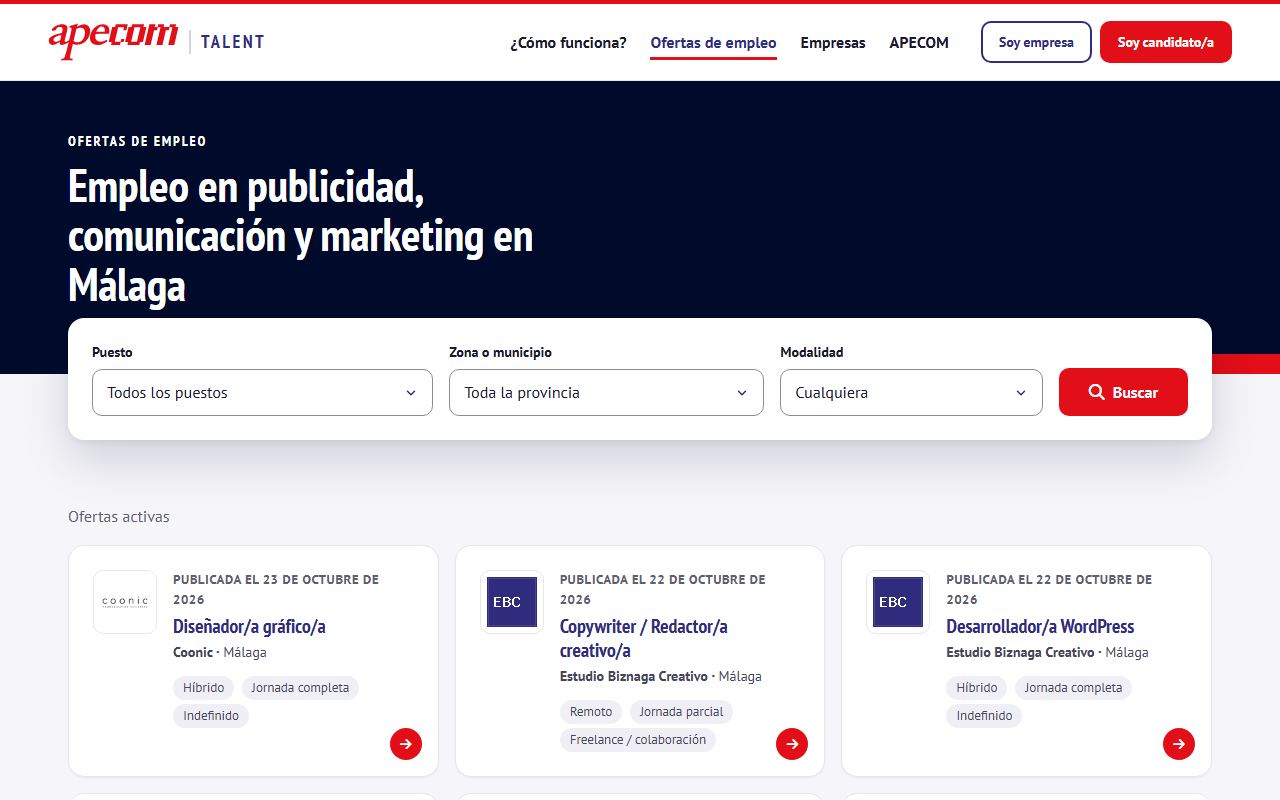Viewport: 1280px width, 800px height.
Task: Click Indefinido tag on WordPress developer offer
Action: (984, 716)
